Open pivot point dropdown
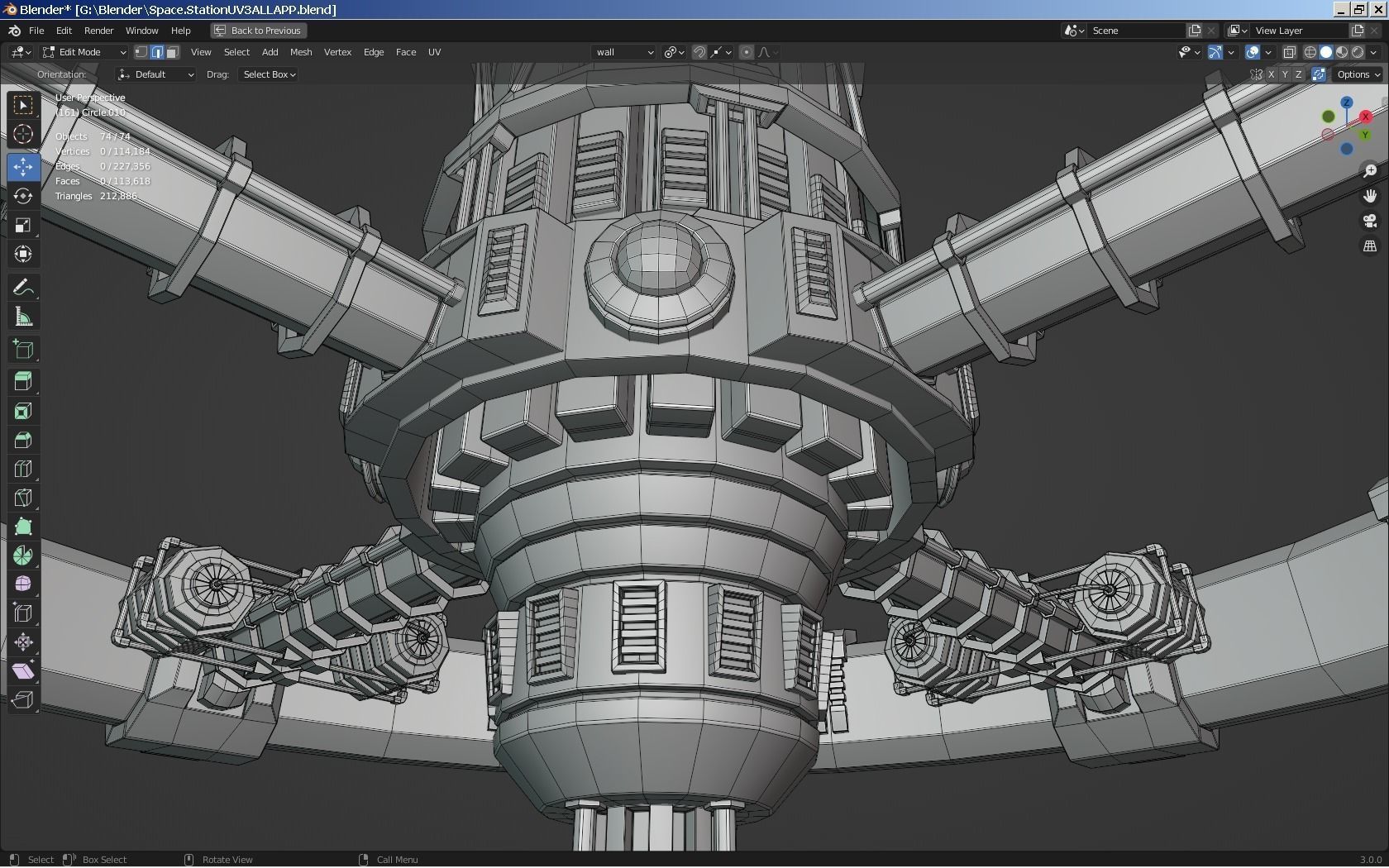The width and height of the screenshot is (1389, 868). 675,52
